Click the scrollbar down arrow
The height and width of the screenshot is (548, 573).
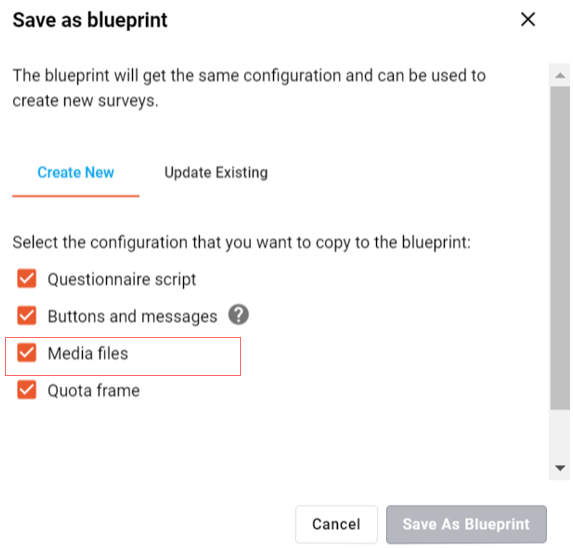pyautogui.click(x=560, y=468)
